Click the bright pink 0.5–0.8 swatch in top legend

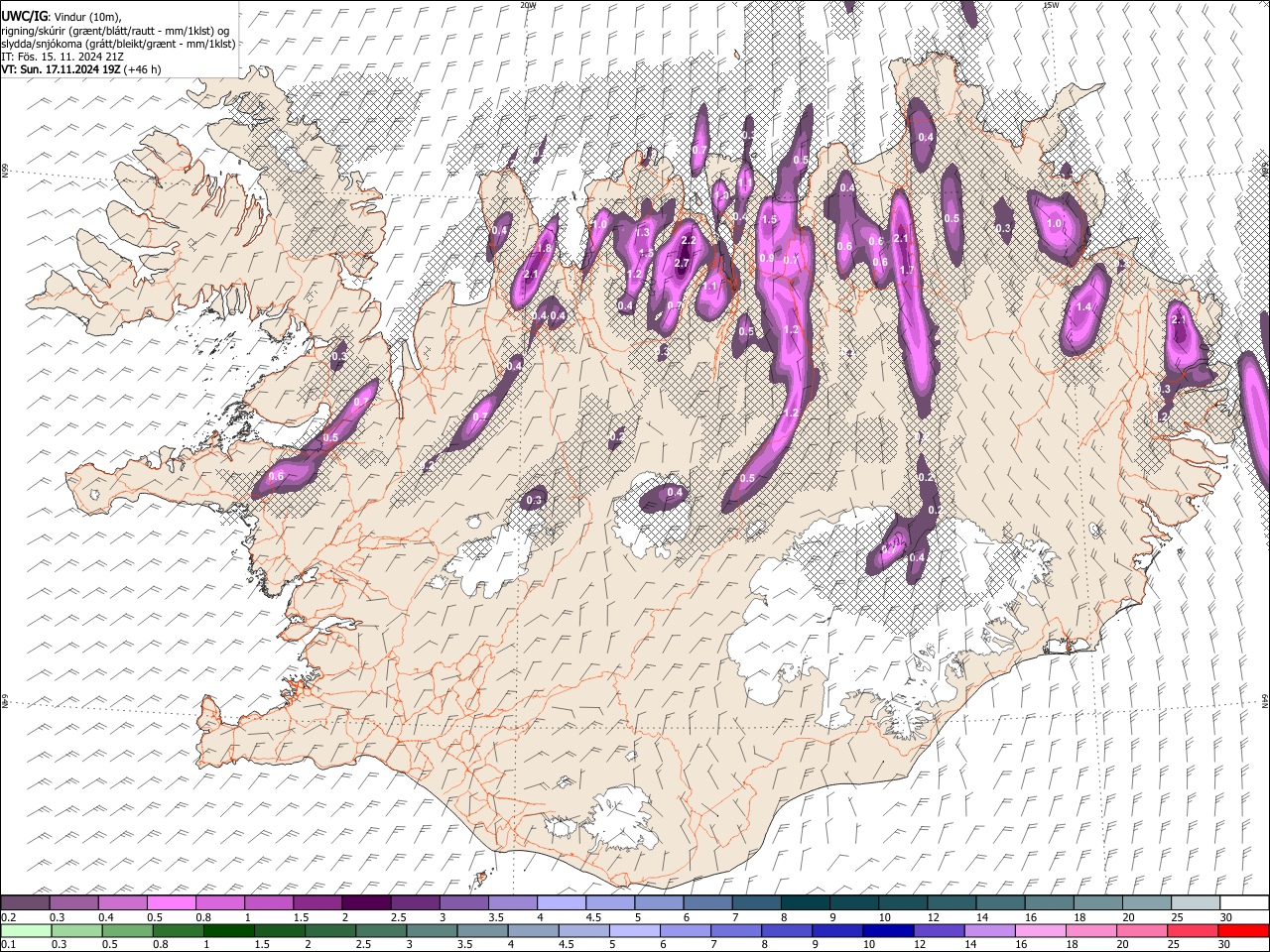click(172, 903)
